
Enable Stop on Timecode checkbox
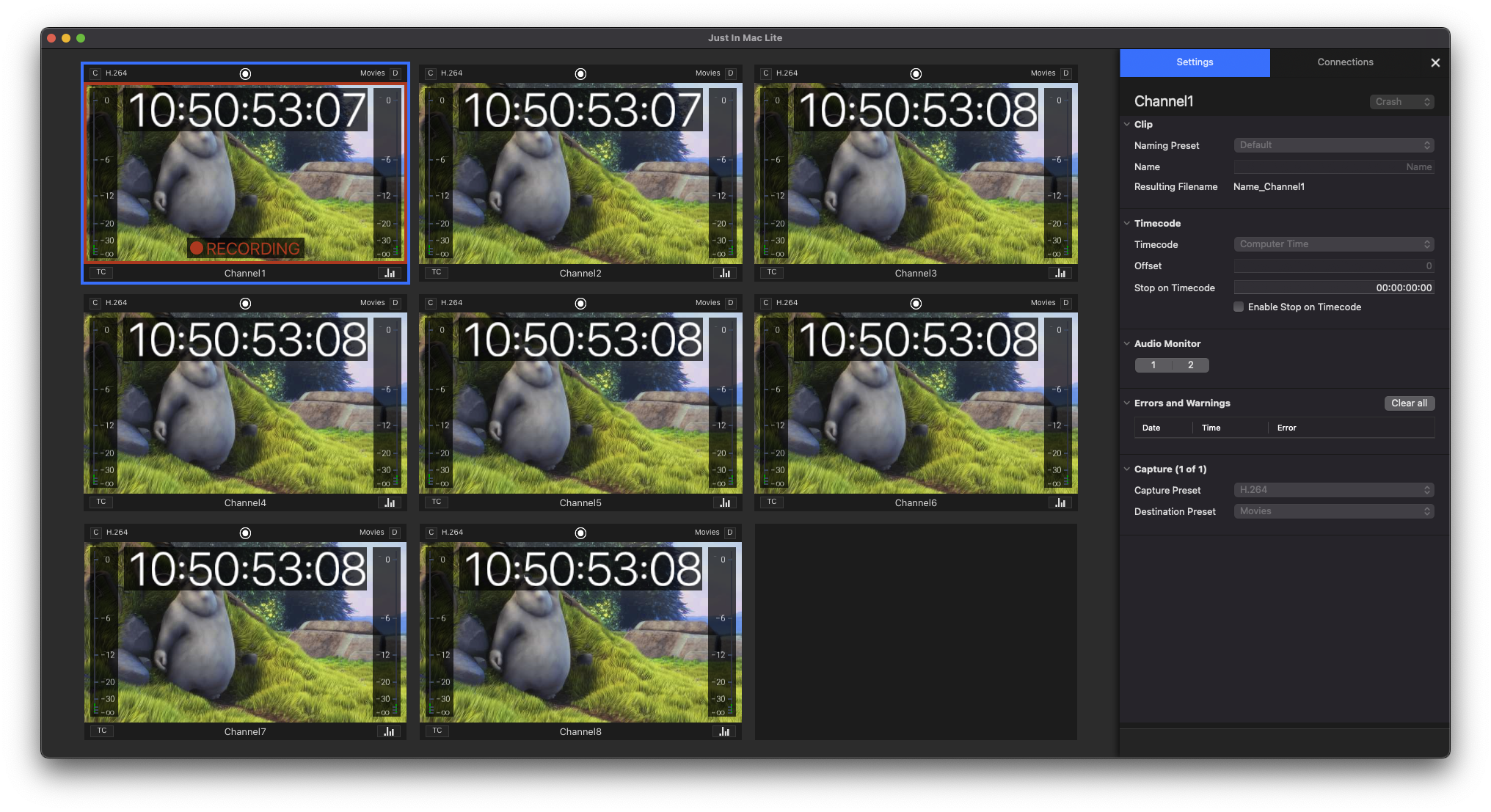[1239, 307]
